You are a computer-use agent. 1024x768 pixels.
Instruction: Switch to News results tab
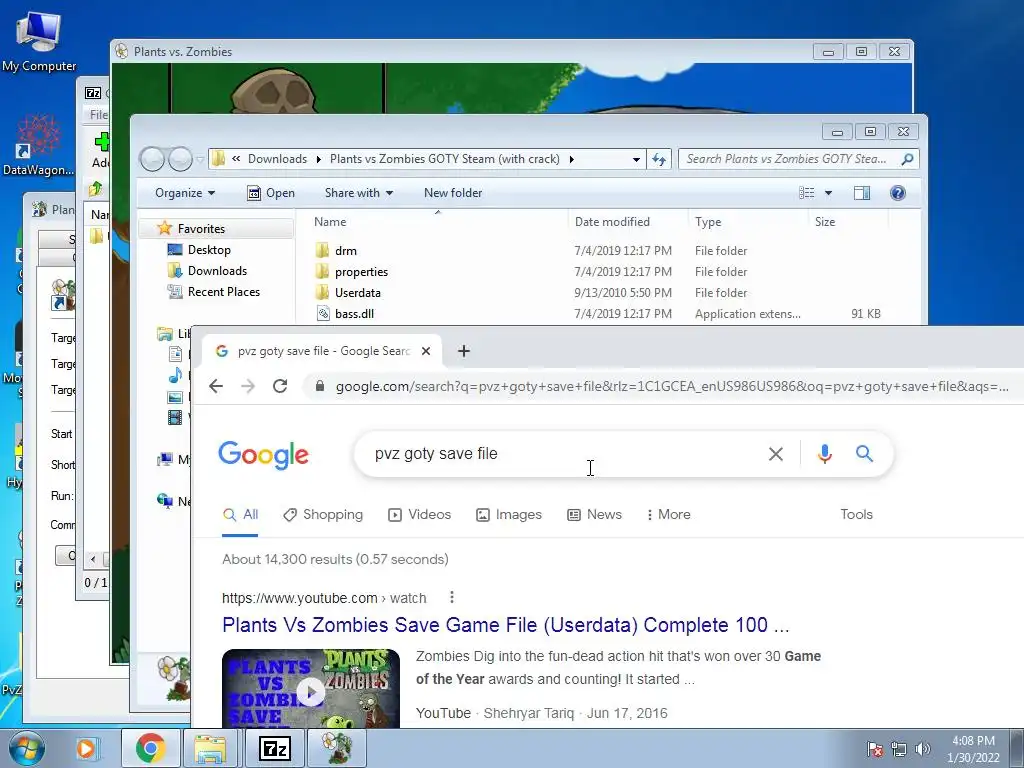[x=594, y=515]
